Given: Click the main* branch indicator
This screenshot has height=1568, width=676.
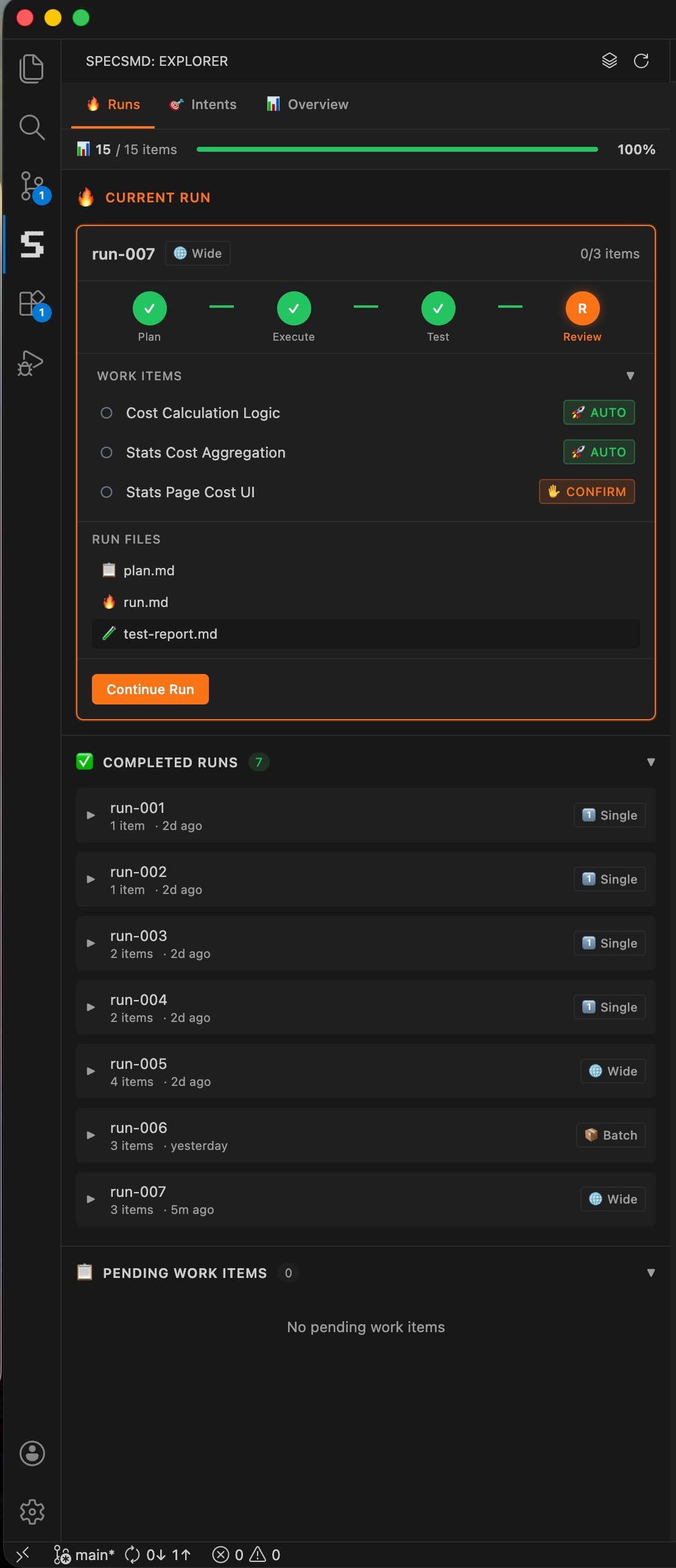Looking at the screenshot, I should tap(84, 1555).
